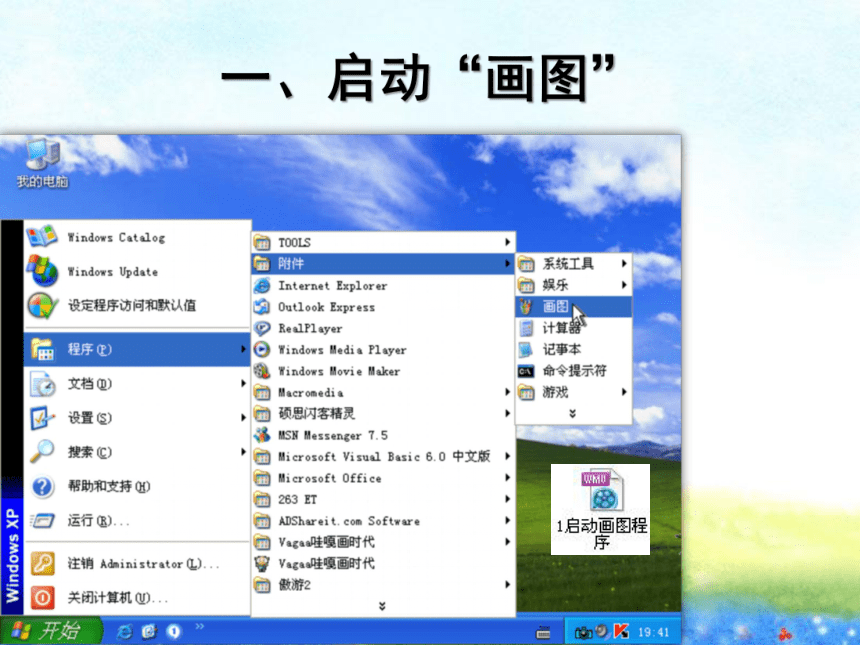Viewport: 860px width, 645px height.
Task: Click the Search (搜索) magnifier icon
Action: point(42,451)
